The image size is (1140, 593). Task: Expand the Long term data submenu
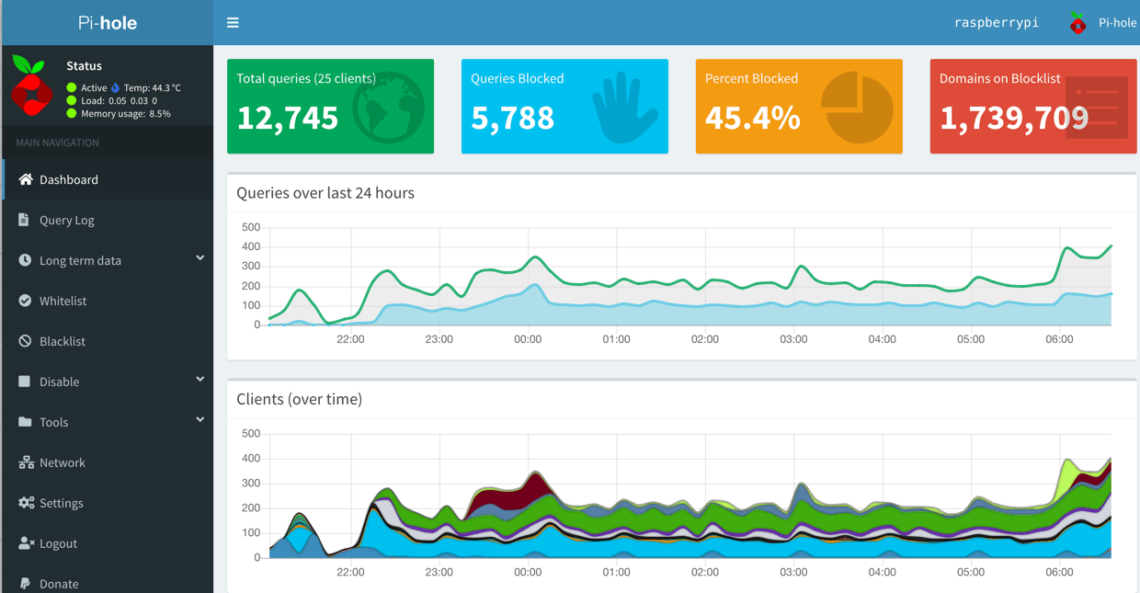click(x=200, y=259)
